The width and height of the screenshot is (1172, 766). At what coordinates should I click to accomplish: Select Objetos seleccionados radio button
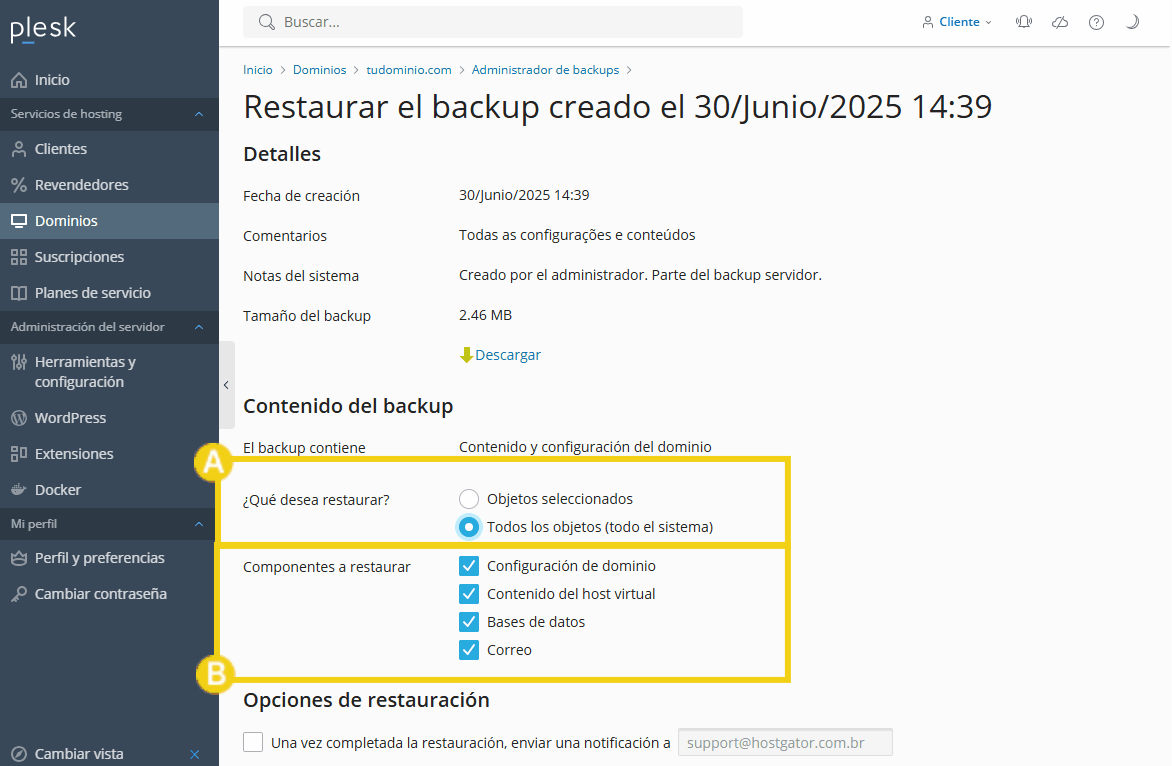(x=469, y=498)
